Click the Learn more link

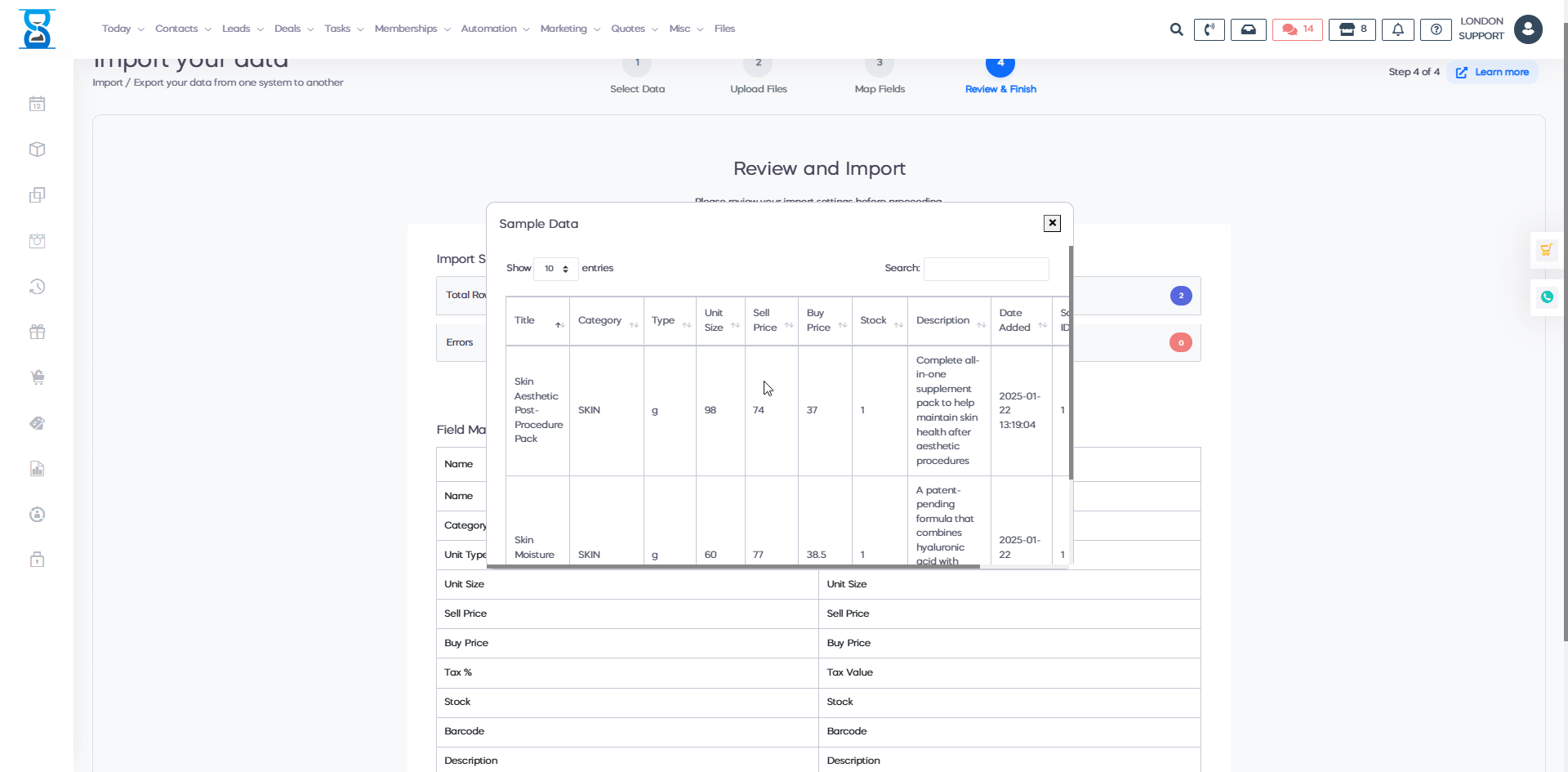click(1493, 72)
